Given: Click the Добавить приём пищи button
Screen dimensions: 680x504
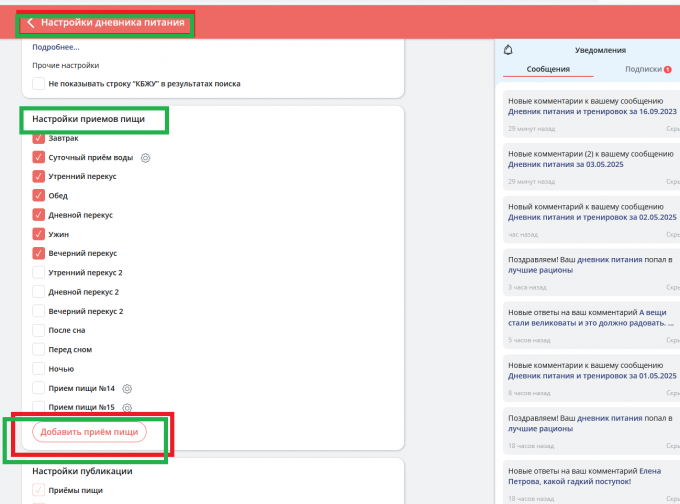Looking at the screenshot, I should point(90,432).
